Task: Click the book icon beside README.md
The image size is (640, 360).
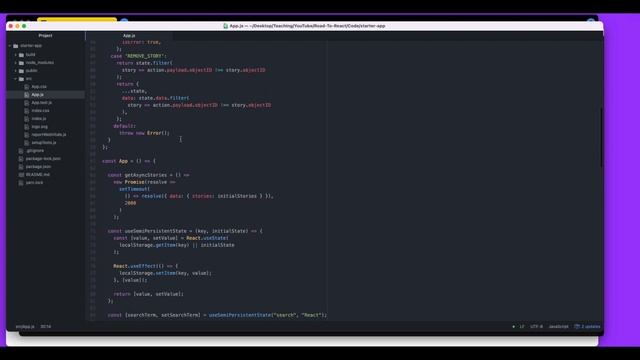Action: (21, 174)
